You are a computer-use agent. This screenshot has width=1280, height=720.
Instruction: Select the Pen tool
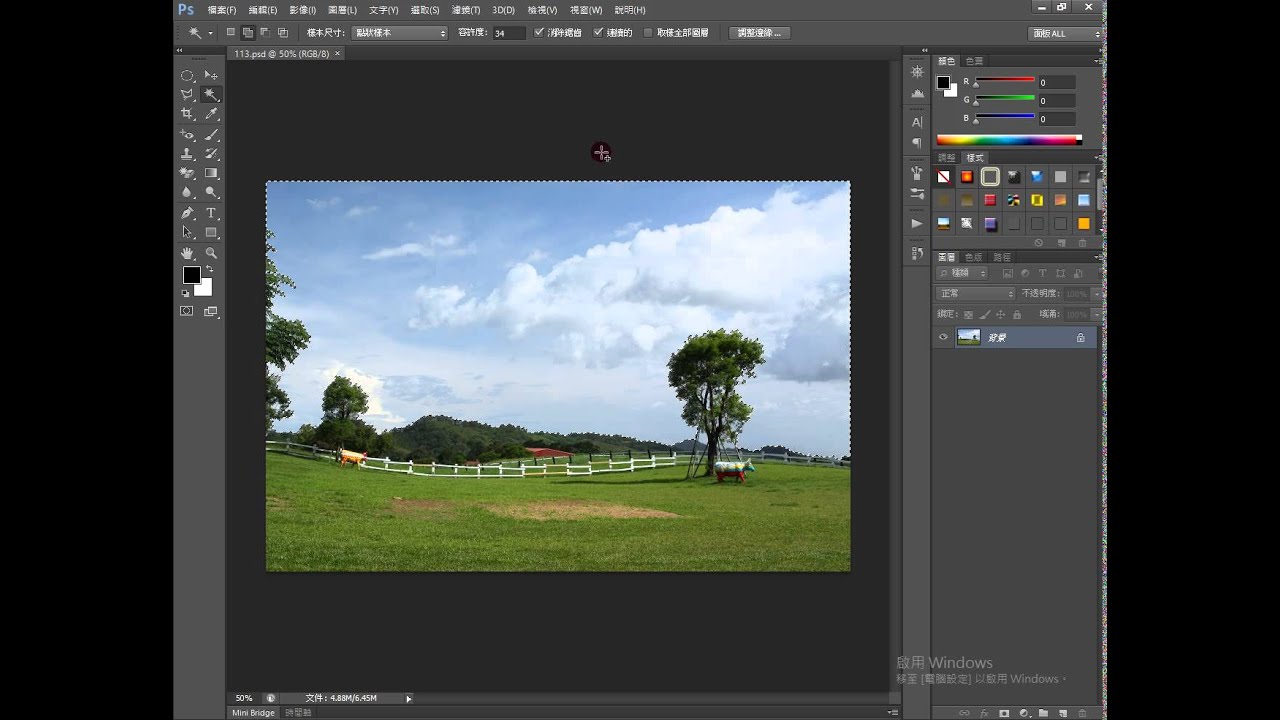coord(187,213)
